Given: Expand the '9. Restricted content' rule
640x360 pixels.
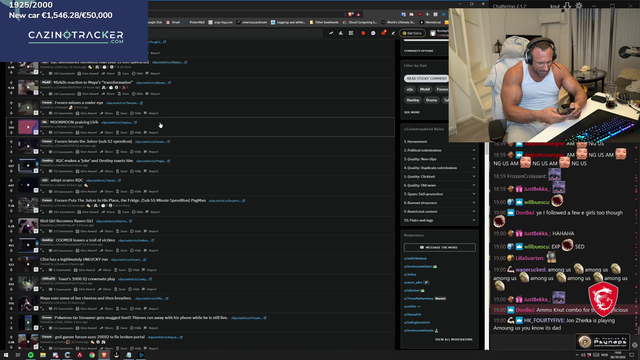Looking at the screenshot, I should pyautogui.click(x=440, y=211).
